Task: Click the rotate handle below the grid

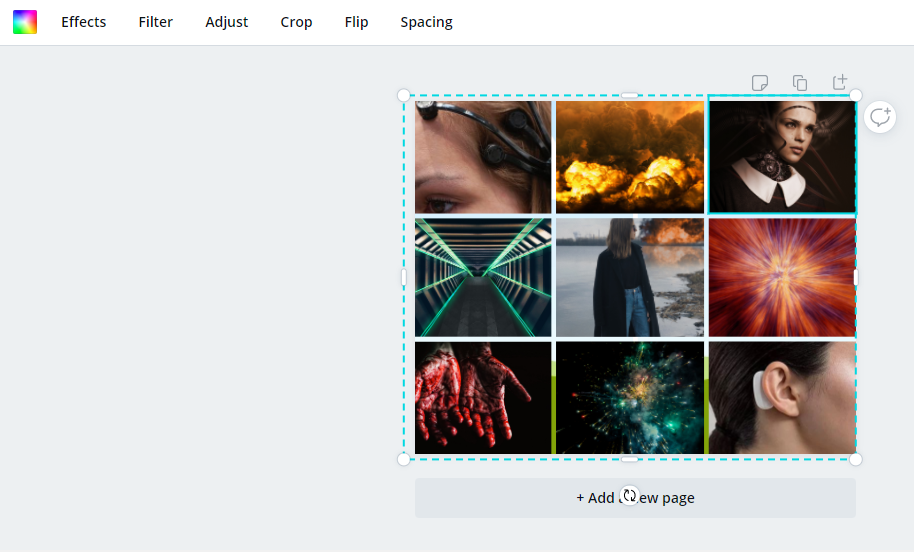Action: [x=629, y=495]
